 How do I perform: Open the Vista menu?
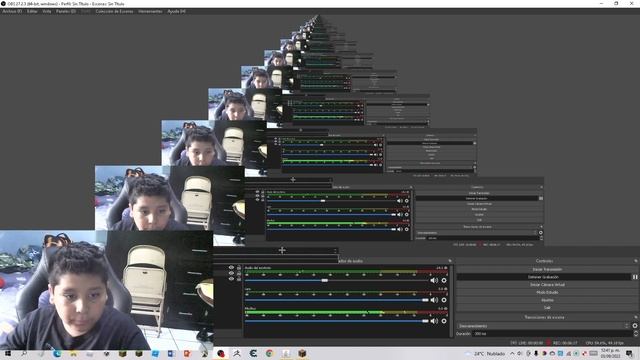47,11
